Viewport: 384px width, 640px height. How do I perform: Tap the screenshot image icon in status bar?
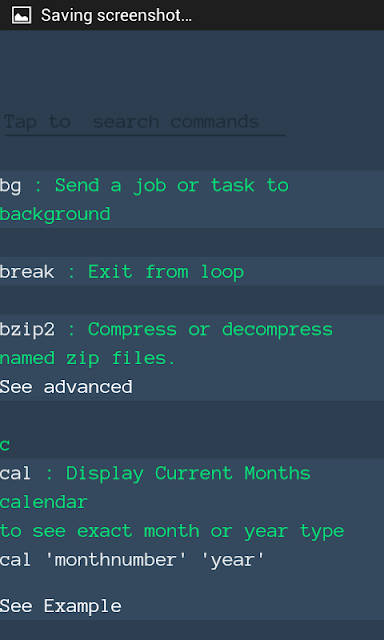pos(21,15)
